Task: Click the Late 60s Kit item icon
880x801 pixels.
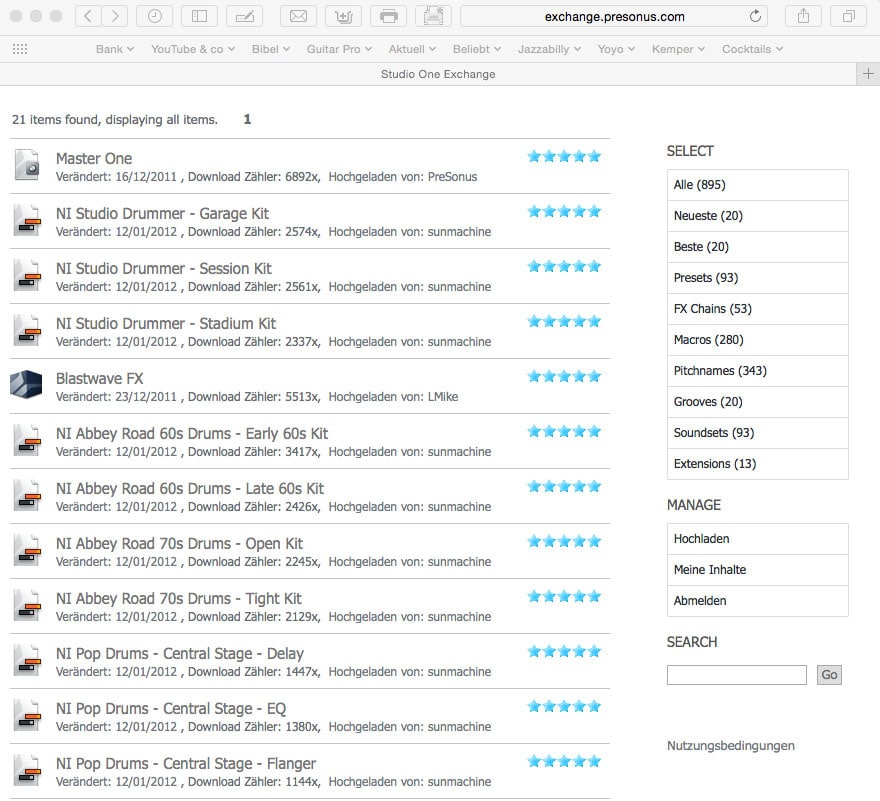Action: (27, 495)
